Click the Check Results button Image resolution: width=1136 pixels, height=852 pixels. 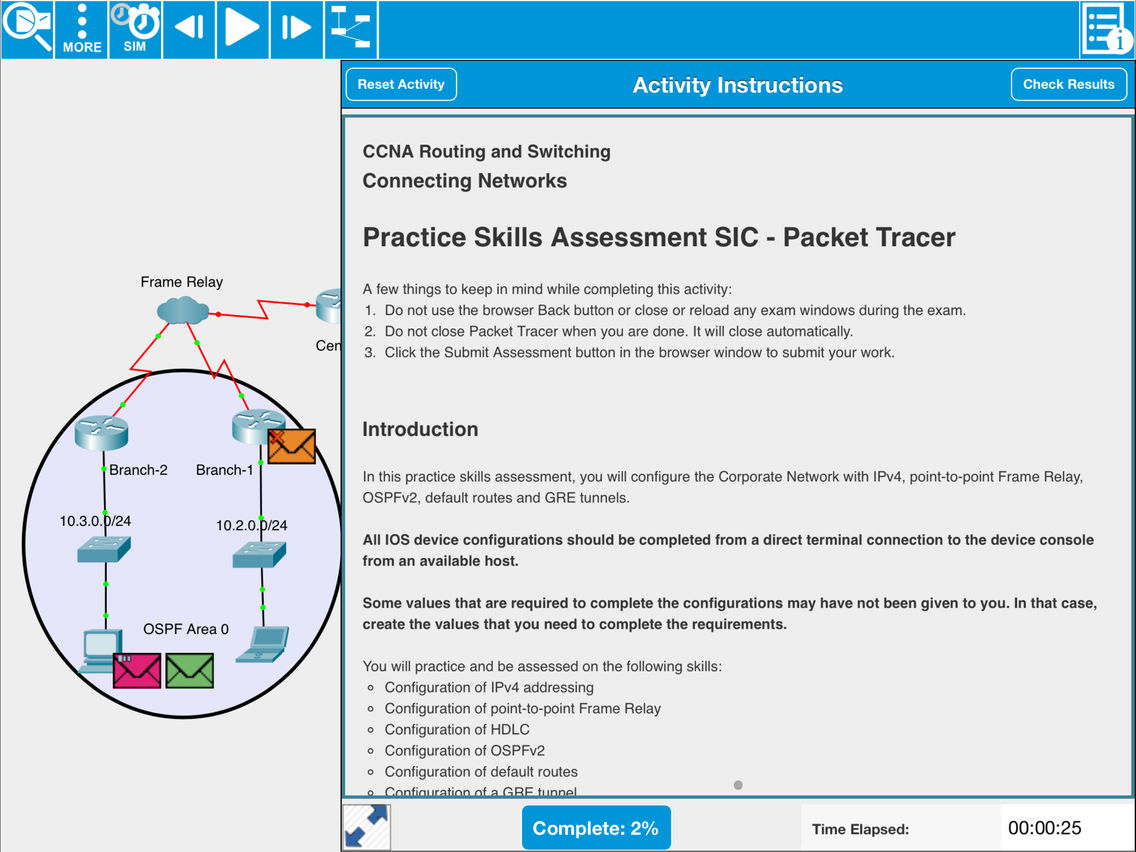(1068, 84)
